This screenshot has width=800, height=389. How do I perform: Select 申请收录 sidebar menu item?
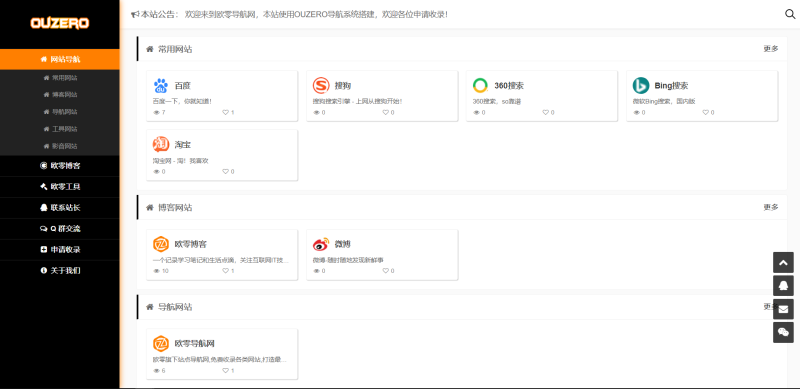click(60, 250)
